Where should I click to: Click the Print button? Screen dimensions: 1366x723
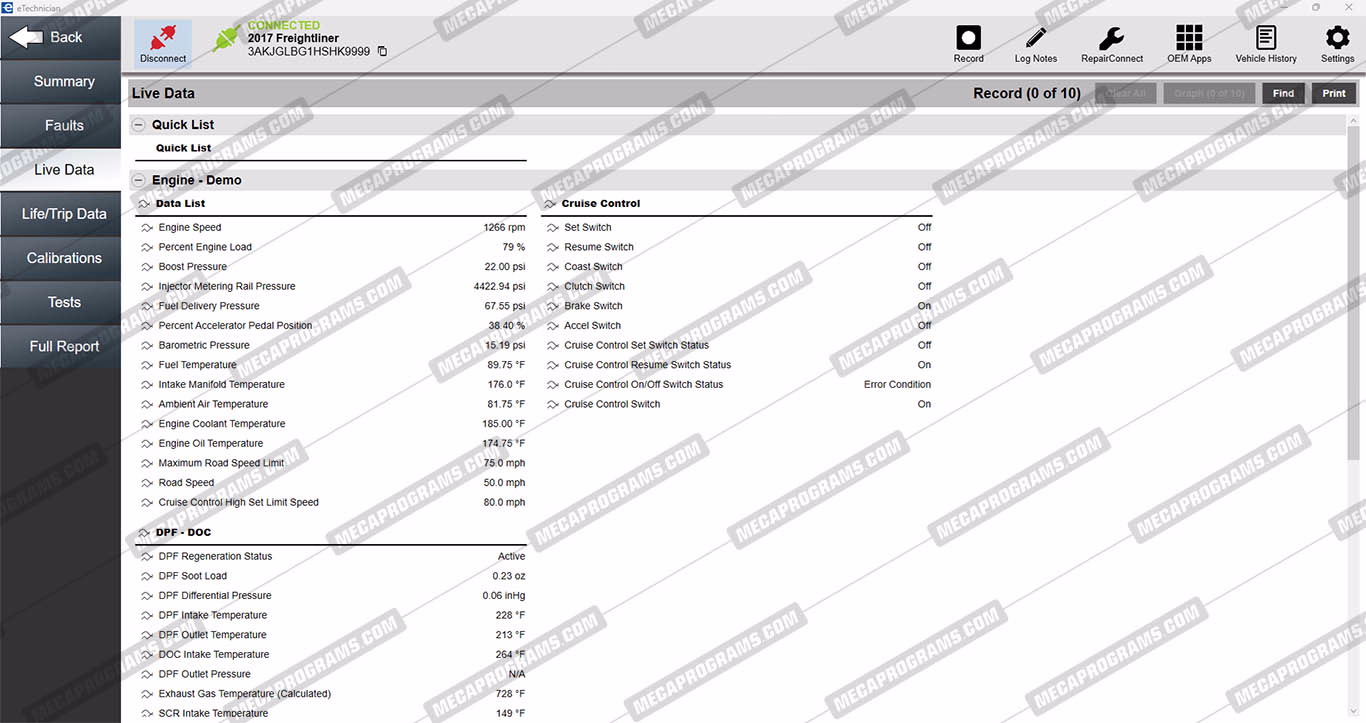pos(1334,93)
